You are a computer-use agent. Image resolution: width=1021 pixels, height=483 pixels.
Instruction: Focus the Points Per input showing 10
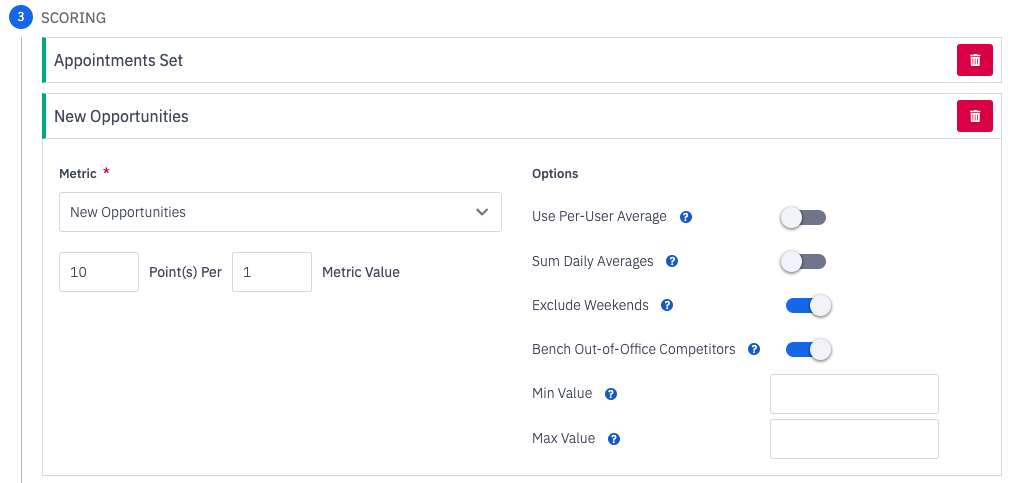coord(99,272)
